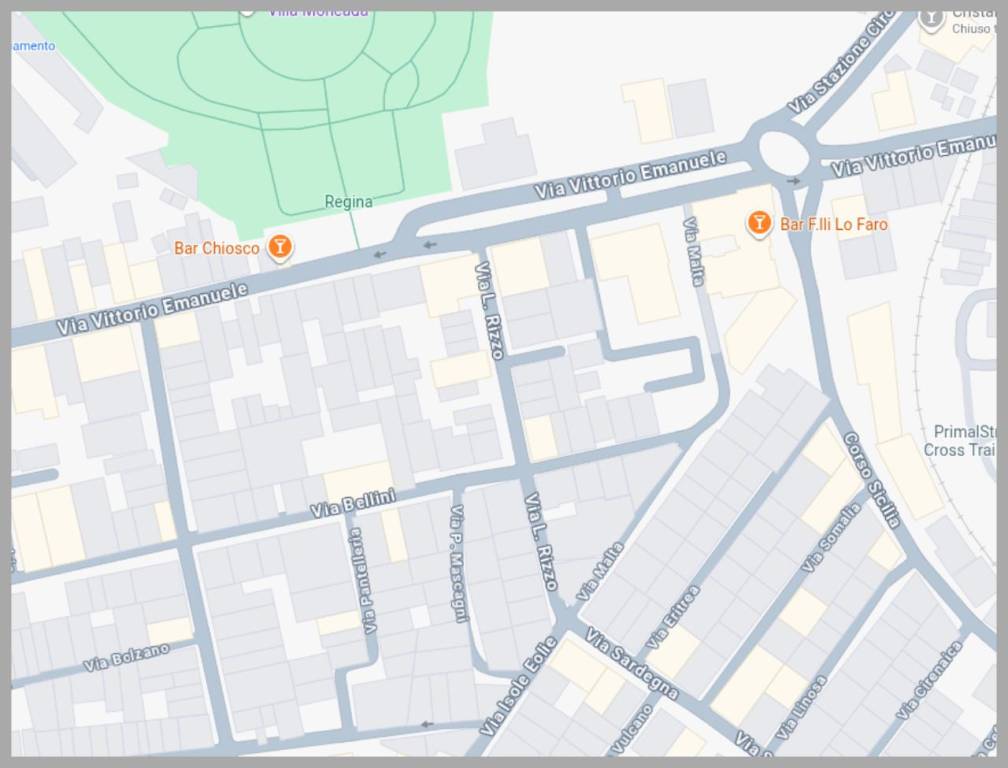Select the Via Bellini street label
The height and width of the screenshot is (768, 1008).
point(353,503)
